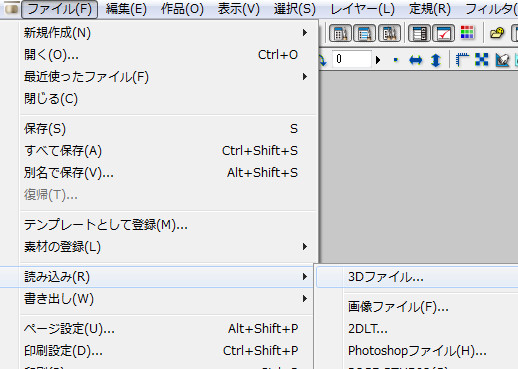Toggle the triangle ruler snap icon
This screenshot has width=518, height=369.
point(502,60)
